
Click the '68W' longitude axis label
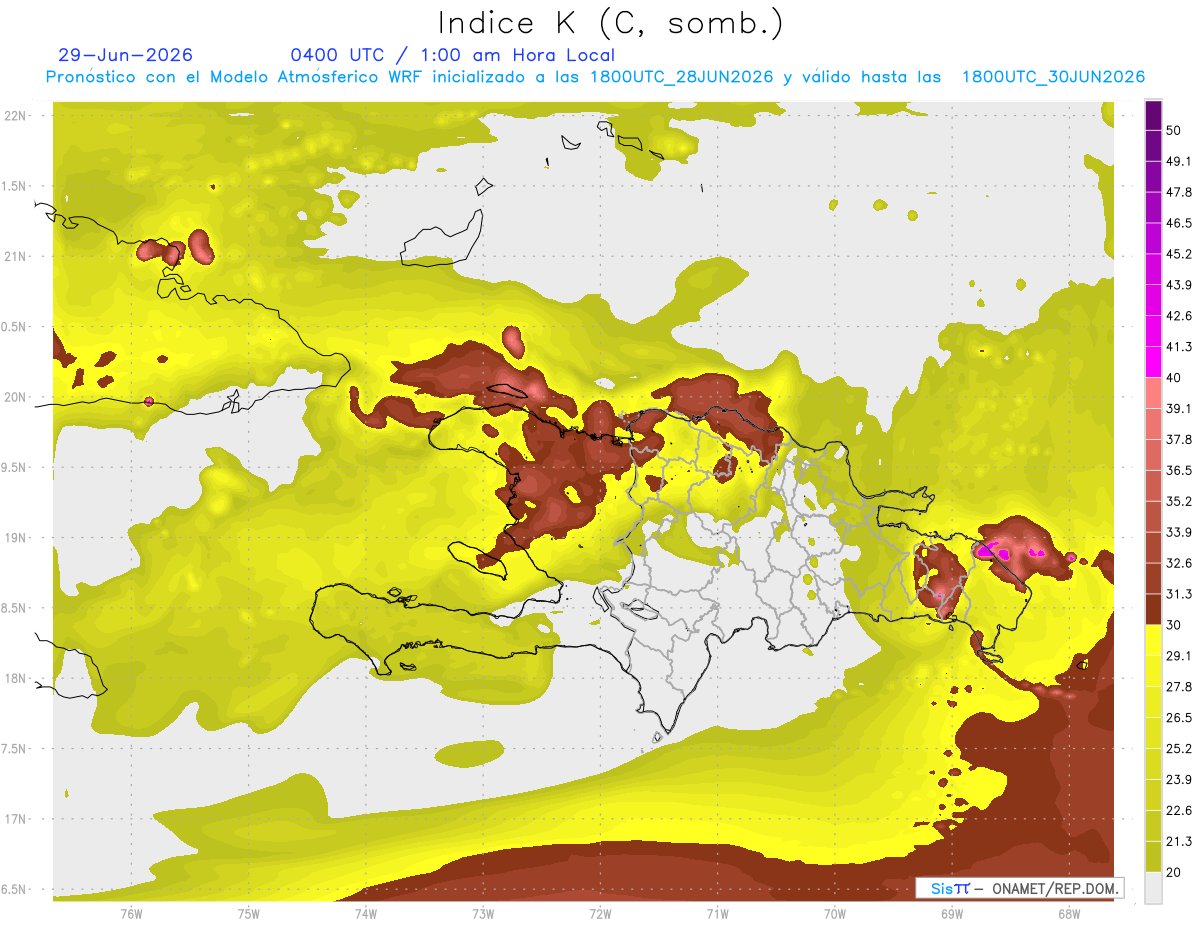(1068, 913)
